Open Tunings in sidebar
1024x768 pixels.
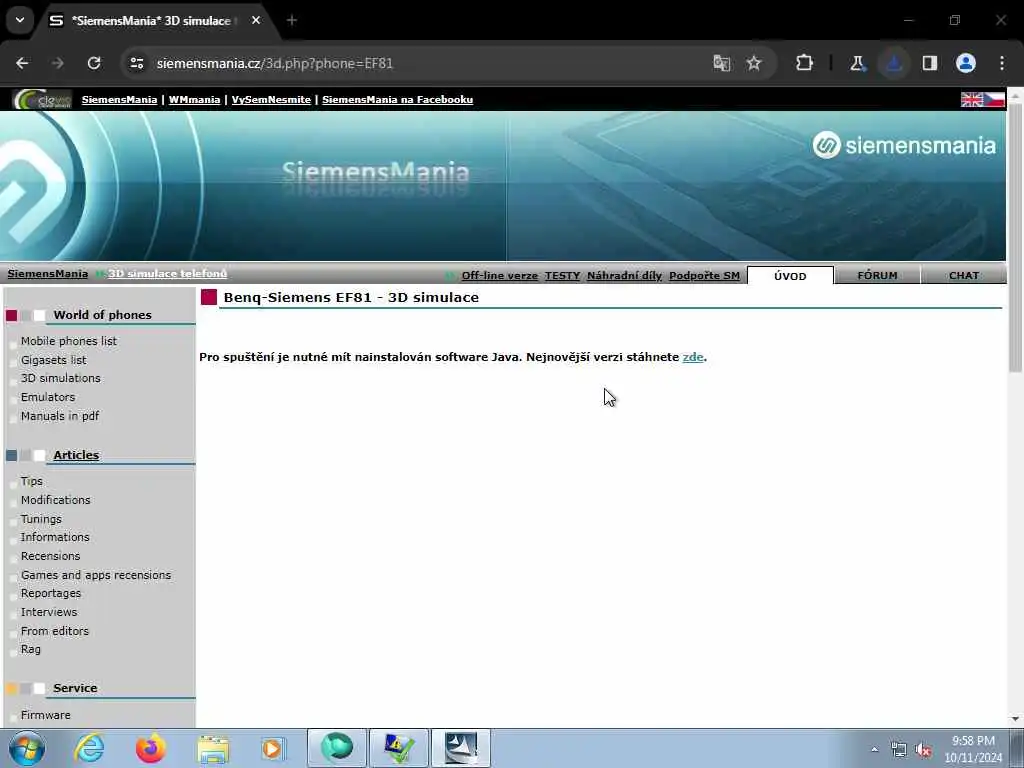[x=41, y=519]
